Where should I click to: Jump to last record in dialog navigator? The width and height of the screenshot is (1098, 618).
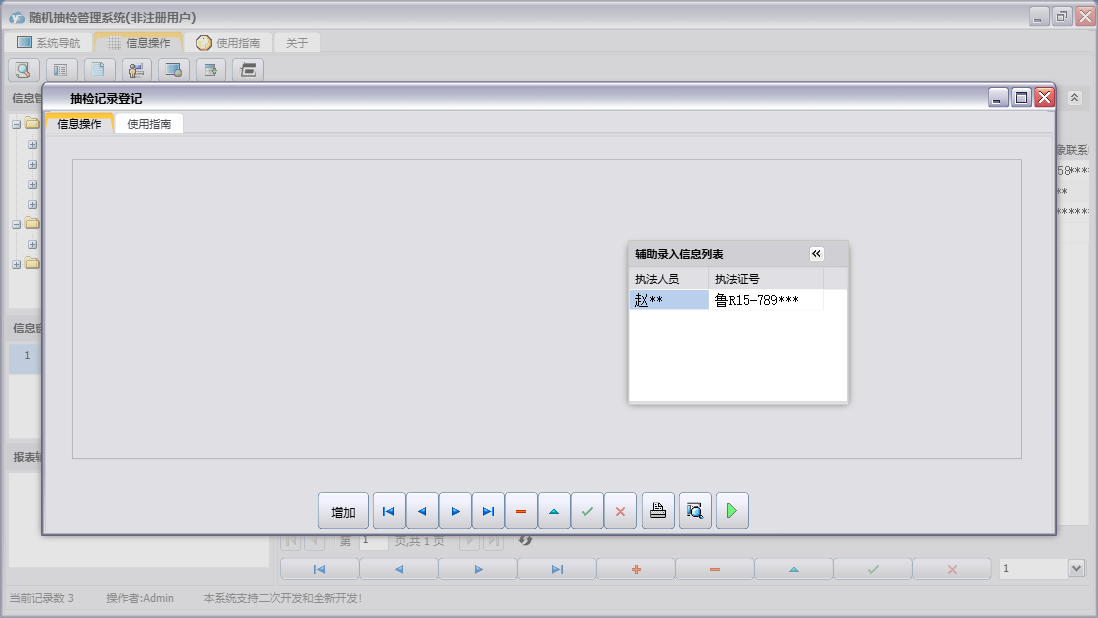tap(488, 511)
